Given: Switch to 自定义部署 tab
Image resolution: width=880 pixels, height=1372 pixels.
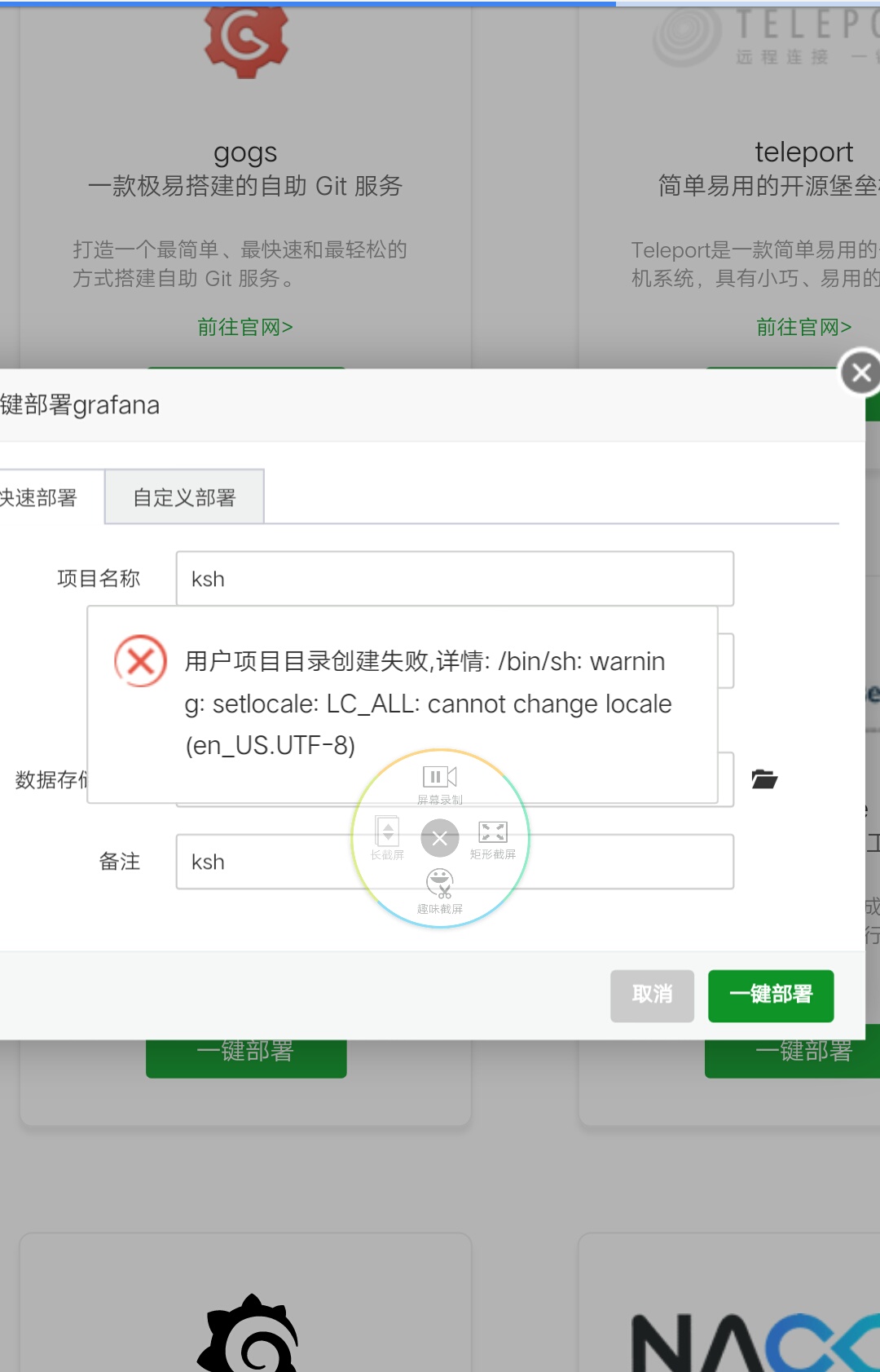Looking at the screenshot, I should pos(184,497).
